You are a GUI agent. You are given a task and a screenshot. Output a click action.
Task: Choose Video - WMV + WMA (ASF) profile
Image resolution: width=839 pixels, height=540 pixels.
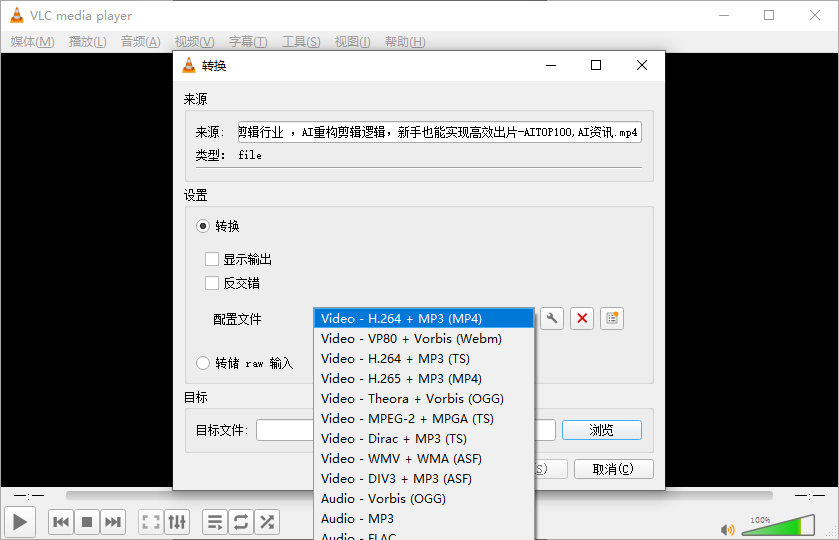click(424, 459)
